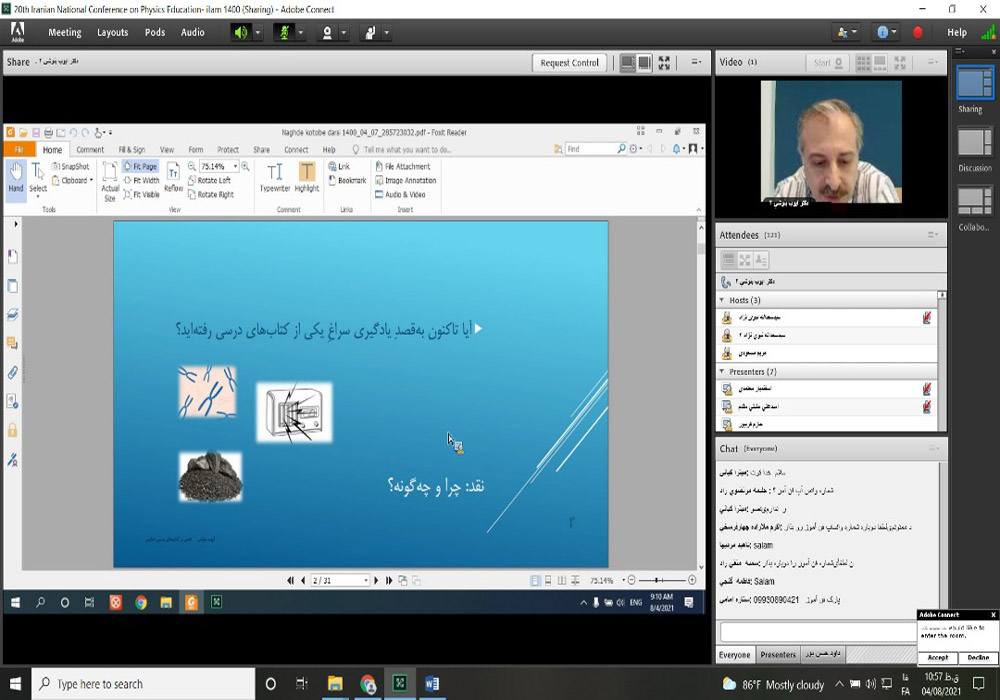The image size is (1000, 700).
Task: Open Attendees pod options menu
Action: (932, 235)
